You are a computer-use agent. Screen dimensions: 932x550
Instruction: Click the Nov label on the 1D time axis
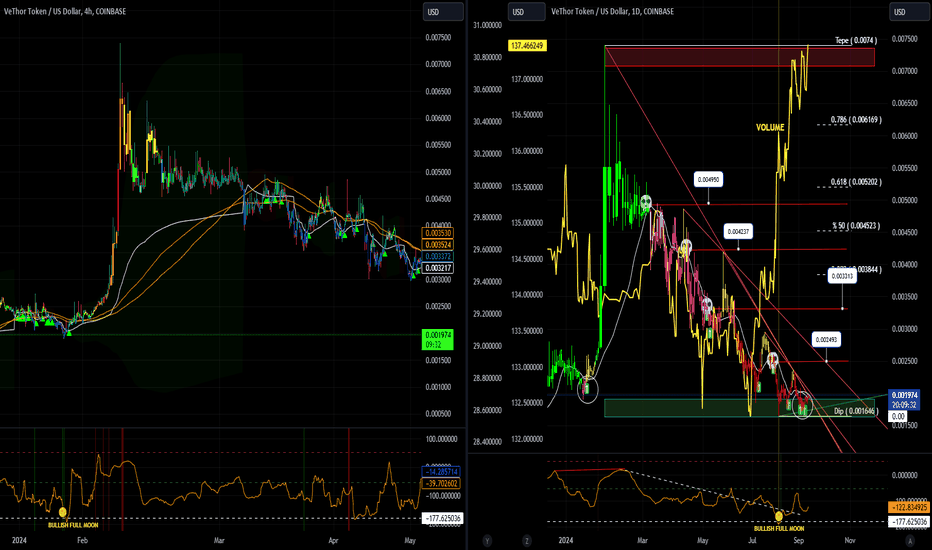(850, 540)
